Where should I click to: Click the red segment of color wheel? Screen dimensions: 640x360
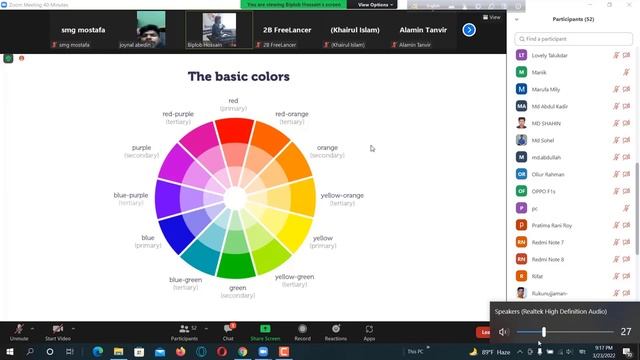pos(234,131)
